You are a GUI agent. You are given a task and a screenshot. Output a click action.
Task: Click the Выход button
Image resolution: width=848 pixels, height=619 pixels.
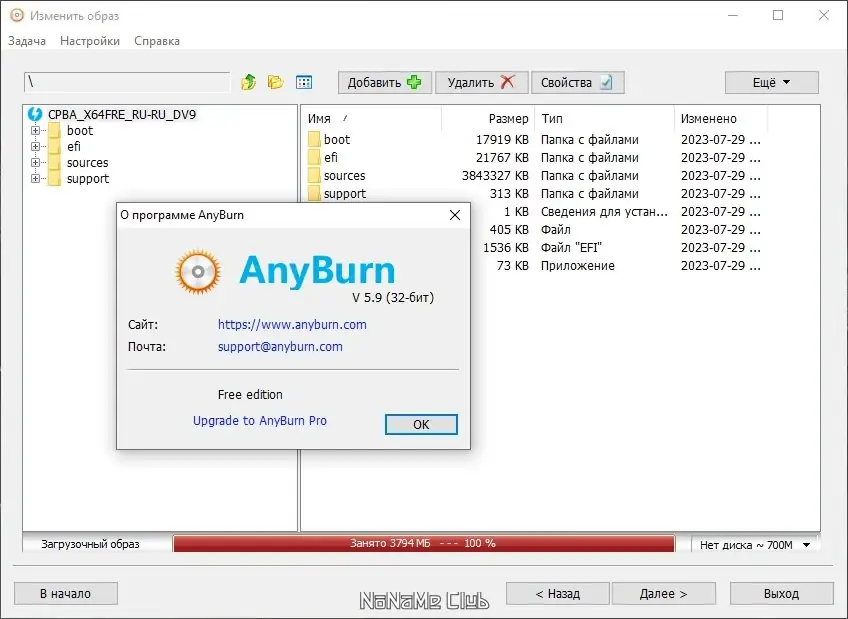pyautogui.click(x=781, y=594)
